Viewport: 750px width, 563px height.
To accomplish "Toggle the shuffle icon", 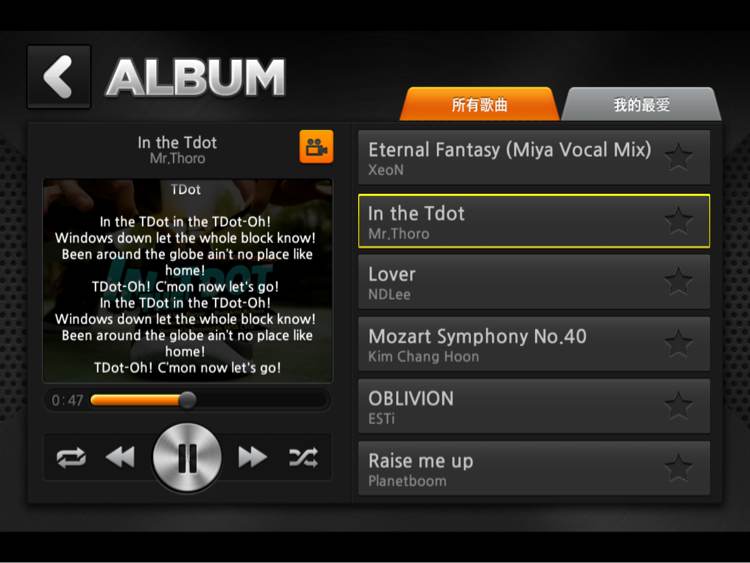I will pos(303,458).
